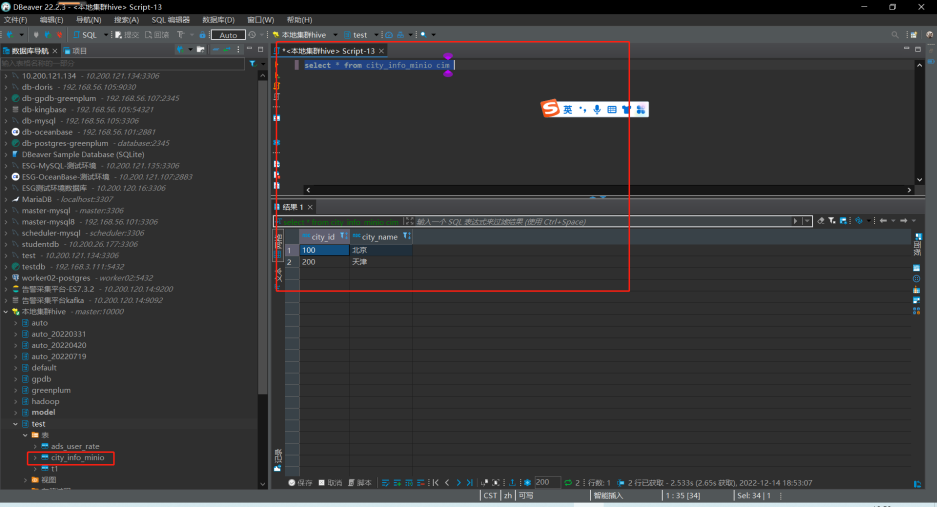Click the 智能插入 status bar entry

tap(608, 495)
